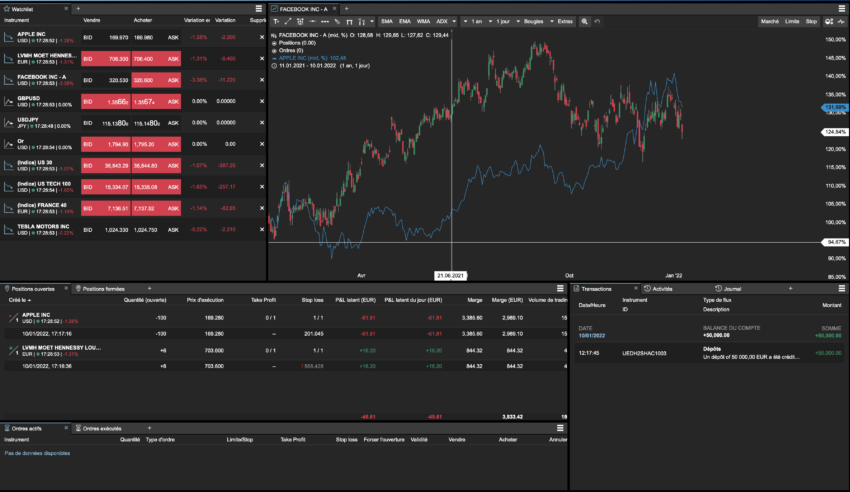Image resolution: width=850 pixels, height=492 pixels.
Task: Remove TESLA MOTORS INC from the watchlist
Action: (262, 229)
